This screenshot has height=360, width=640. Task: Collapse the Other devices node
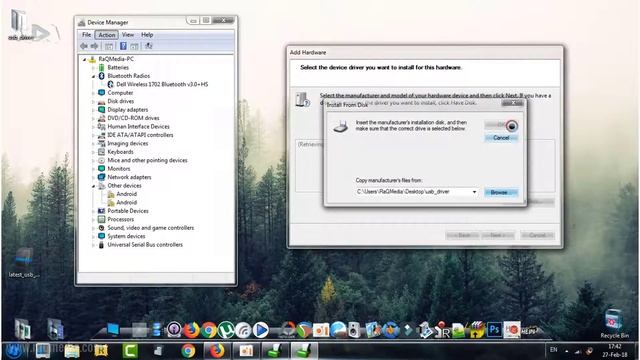93,186
